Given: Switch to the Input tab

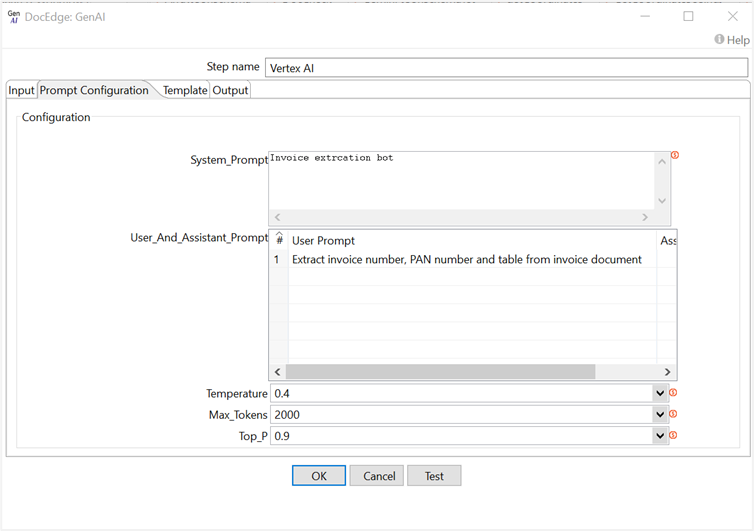Looking at the screenshot, I should (x=21, y=90).
